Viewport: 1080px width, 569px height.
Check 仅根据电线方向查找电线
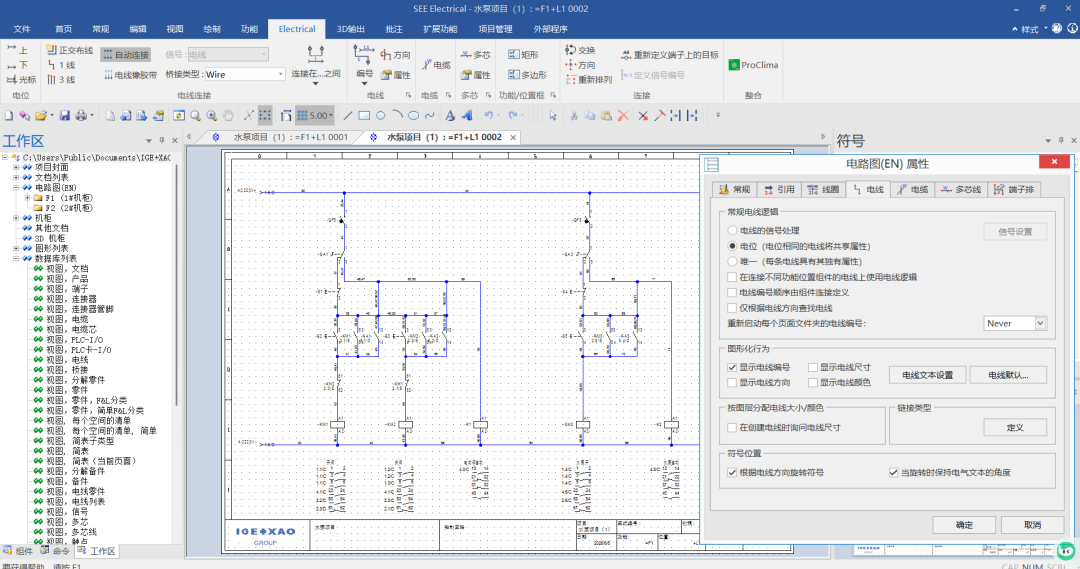[x=780, y=308]
